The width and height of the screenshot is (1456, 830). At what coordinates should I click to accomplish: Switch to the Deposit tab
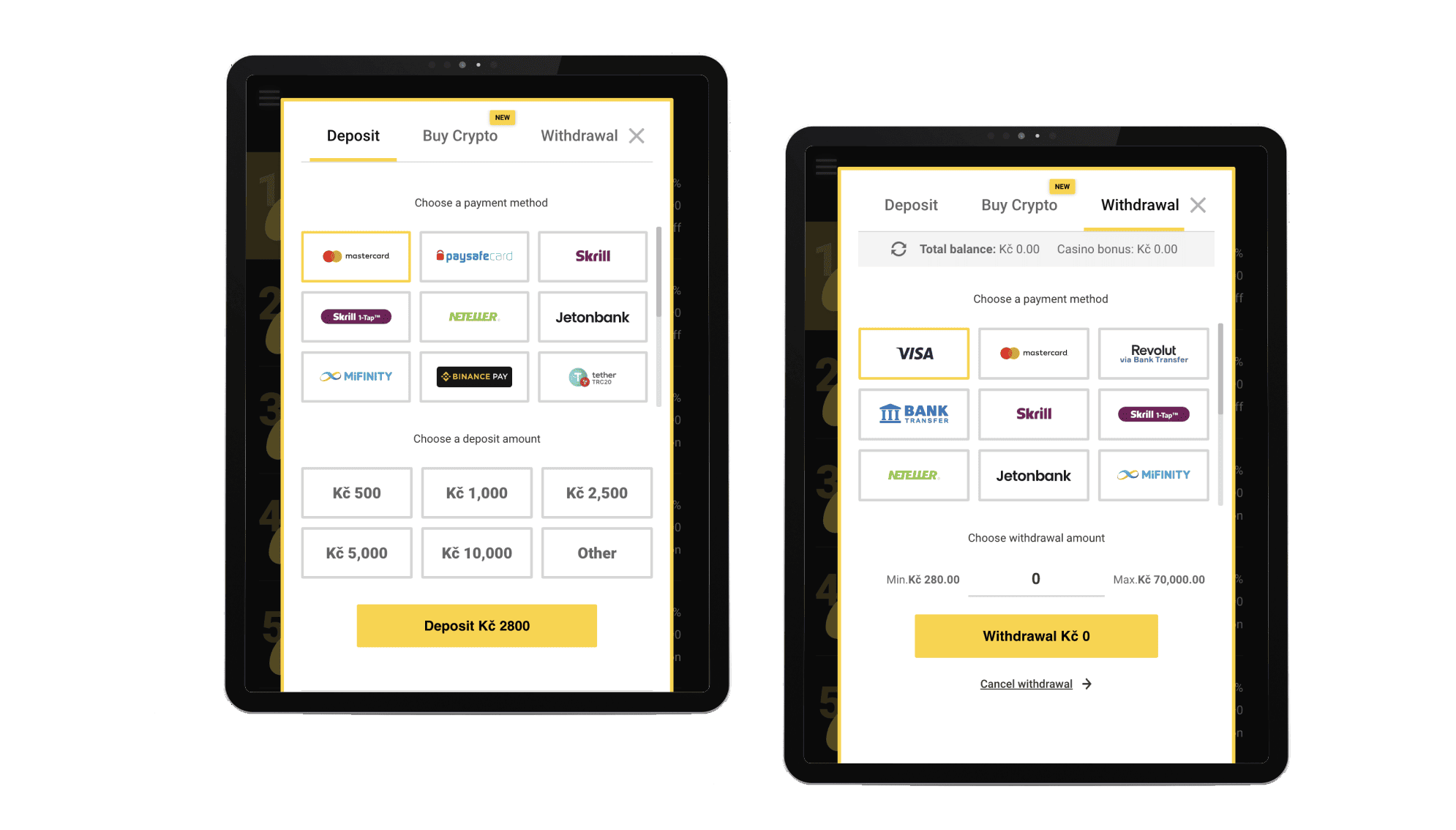(x=910, y=204)
